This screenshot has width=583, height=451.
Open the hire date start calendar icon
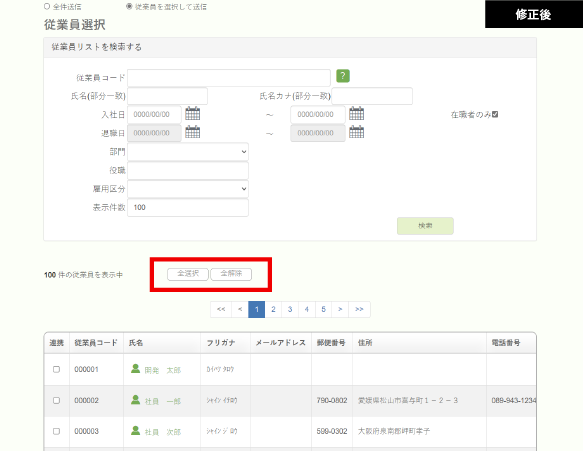[193, 113]
